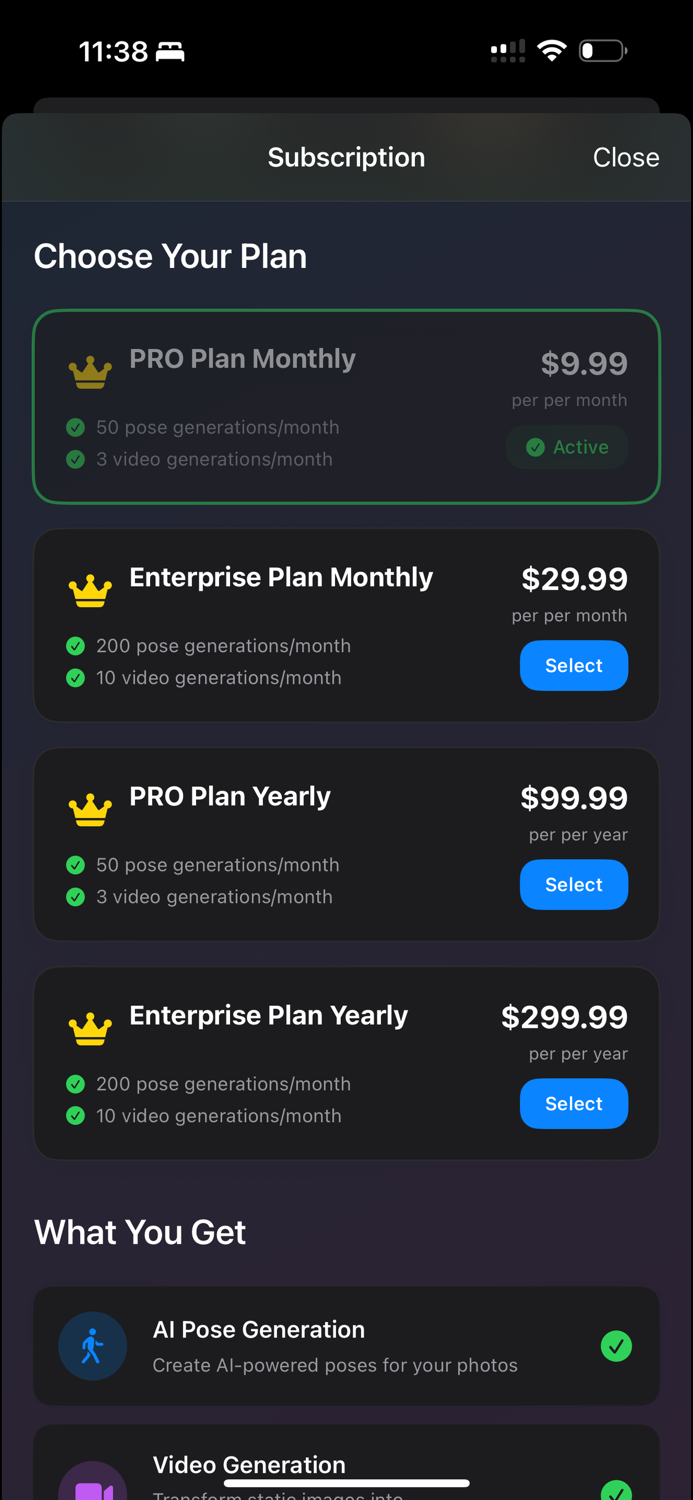Viewport: 693px width, 1500px height.
Task: Tap the crown icon on PRO Plan Yearly
Action: (x=90, y=810)
